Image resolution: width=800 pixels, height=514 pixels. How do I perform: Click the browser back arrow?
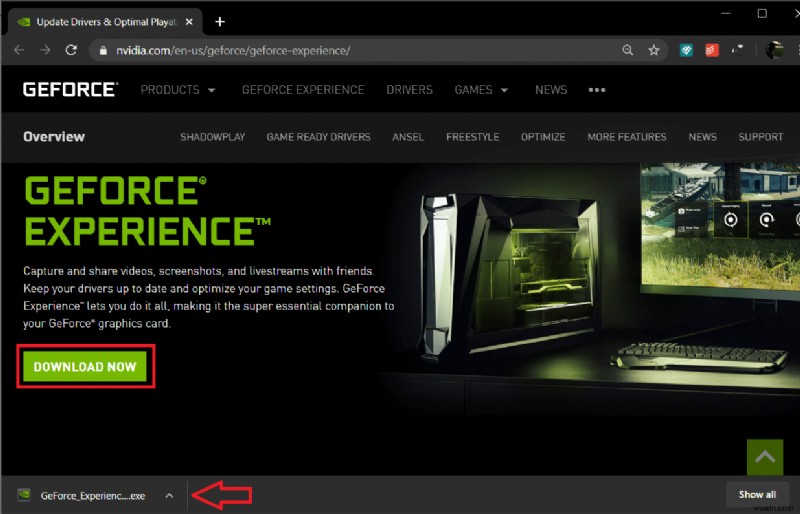[x=19, y=50]
